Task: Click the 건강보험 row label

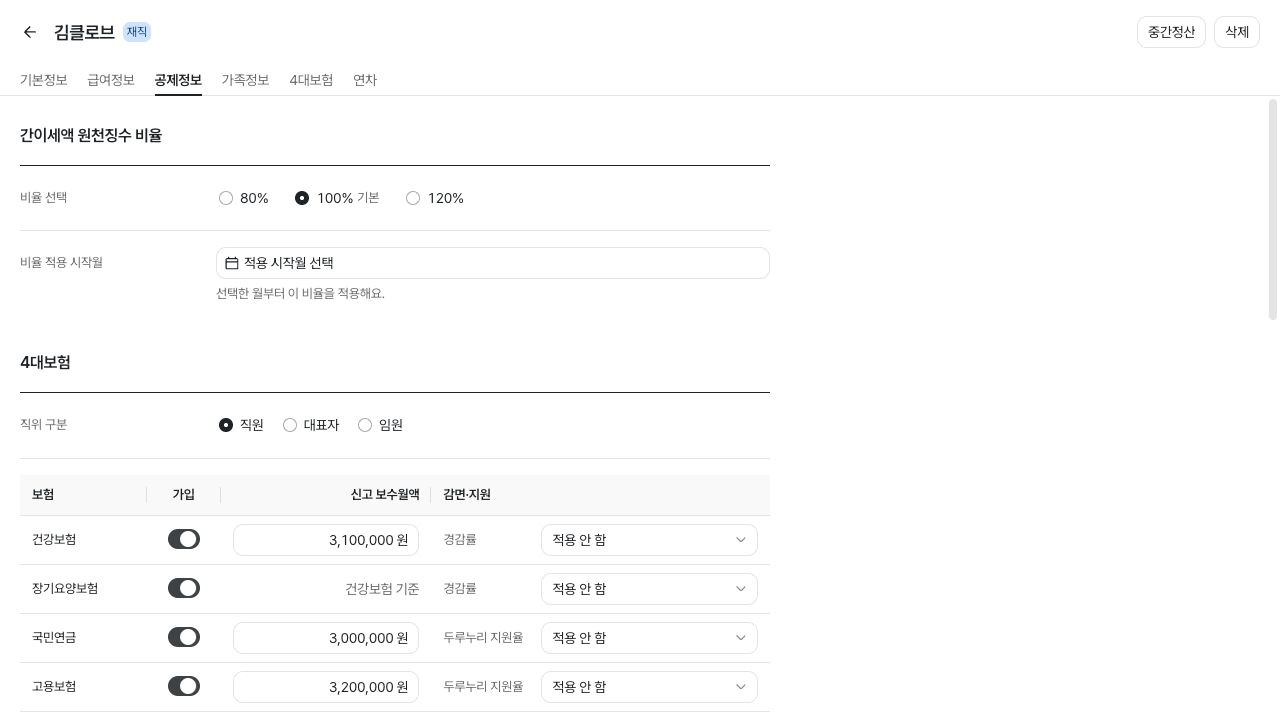Action: point(54,540)
